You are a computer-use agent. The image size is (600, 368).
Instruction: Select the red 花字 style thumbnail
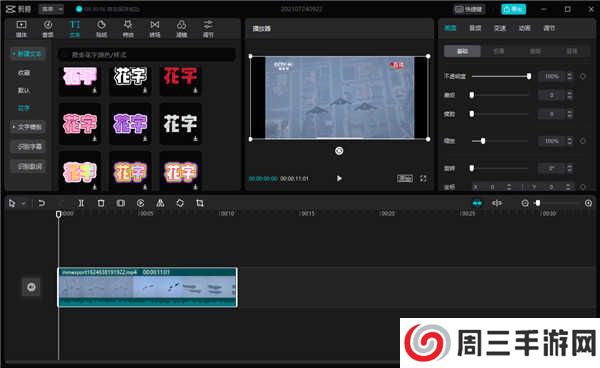180,80
